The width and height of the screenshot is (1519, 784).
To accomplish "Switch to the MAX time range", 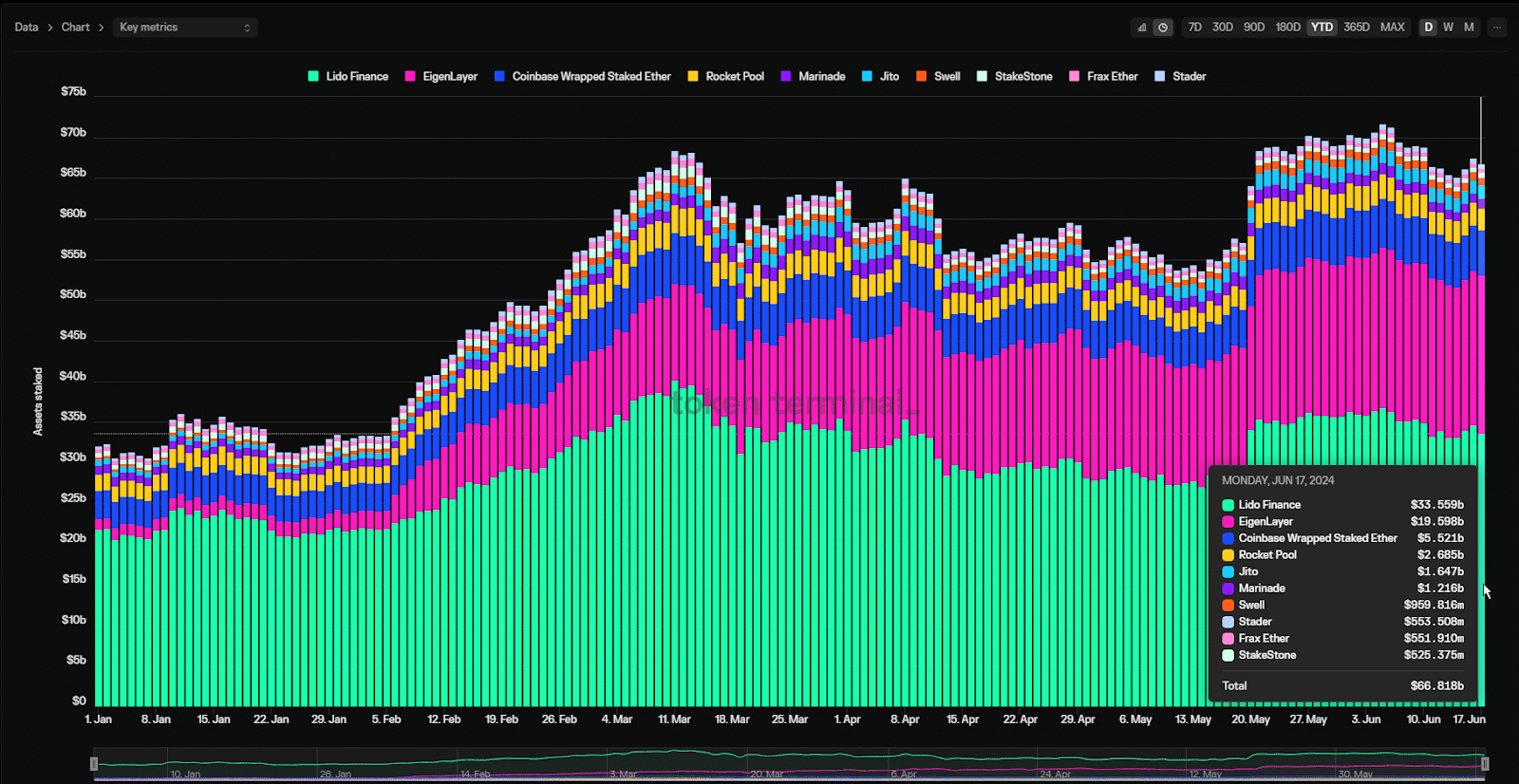I will [x=1393, y=28].
